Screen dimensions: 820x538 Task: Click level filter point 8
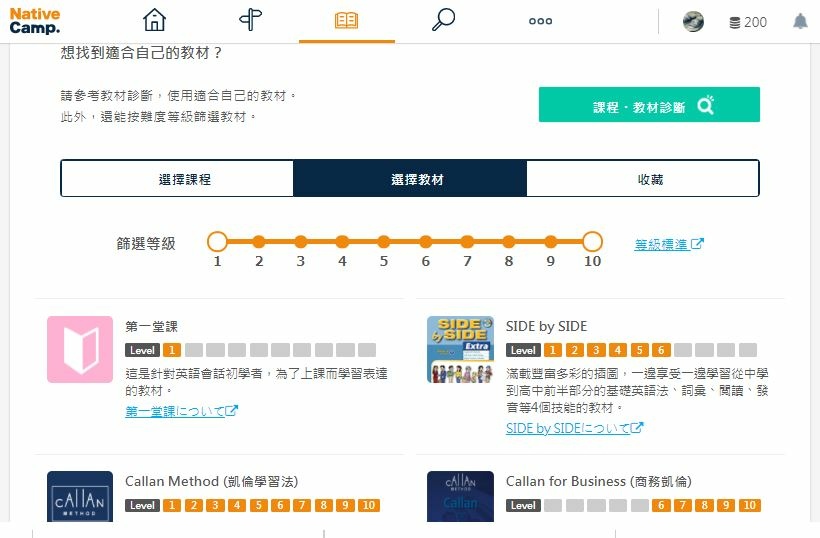(x=509, y=242)
